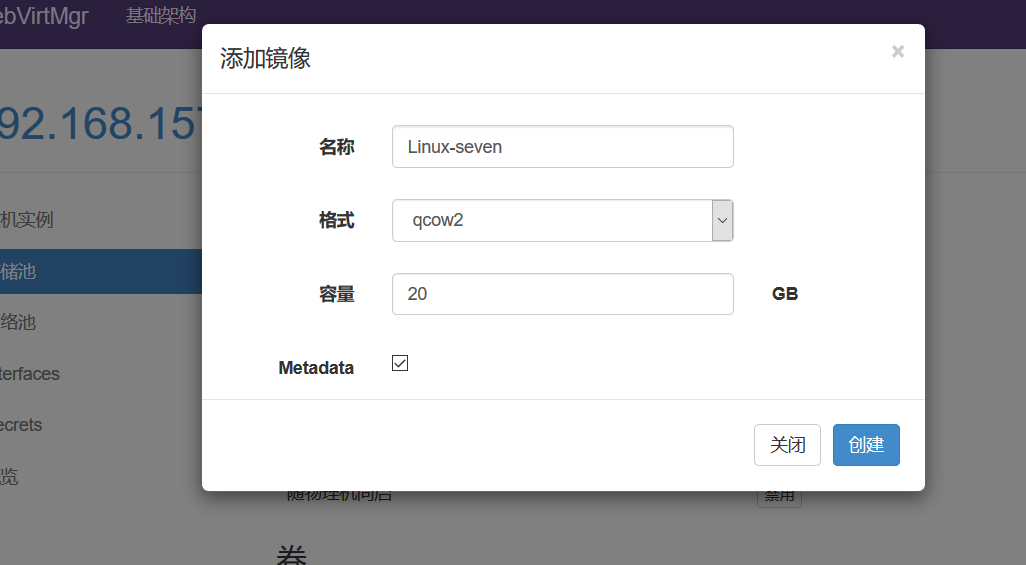
Task: Click the 容量 field label
Action: click(336, 294)
